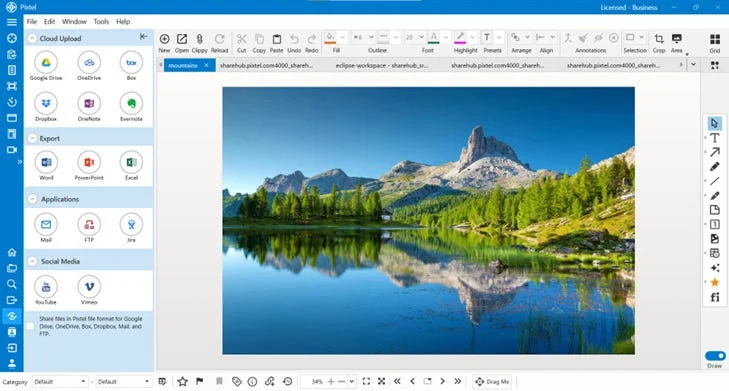Open the Help menu
This screenshot has height=391, width=729.
click(x=123, y=22)
